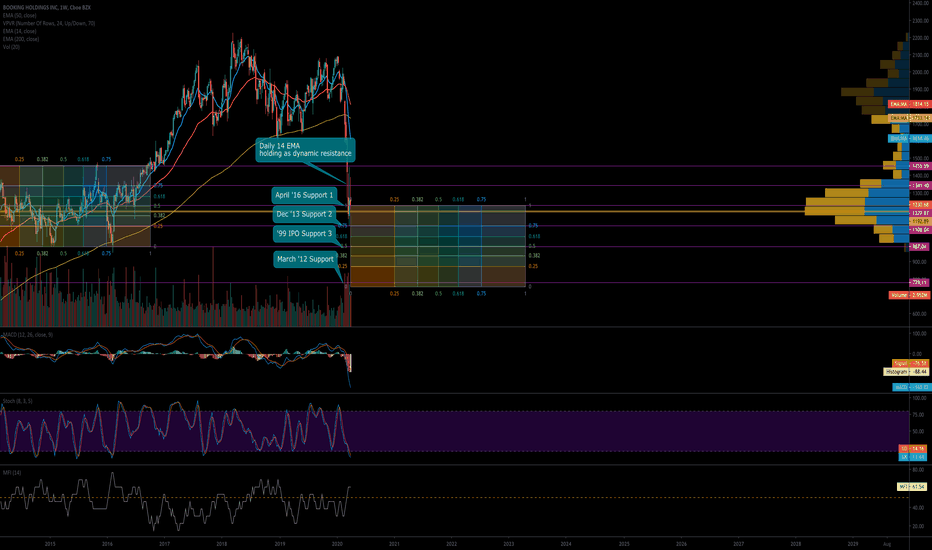Click the 'Aug' label on time axis
The height and width of the screenshot is (550, 932).
pyautogui.click(x=887, y=543)
